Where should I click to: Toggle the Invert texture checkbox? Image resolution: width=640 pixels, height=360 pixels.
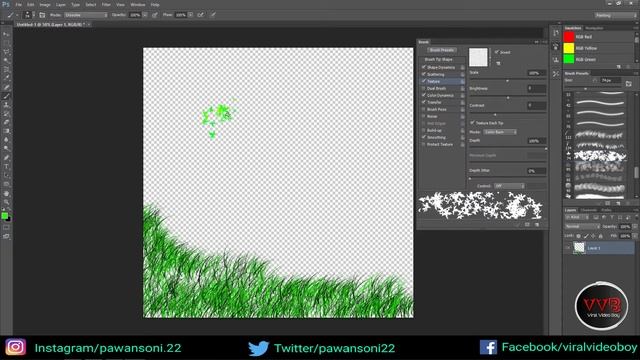497,52
